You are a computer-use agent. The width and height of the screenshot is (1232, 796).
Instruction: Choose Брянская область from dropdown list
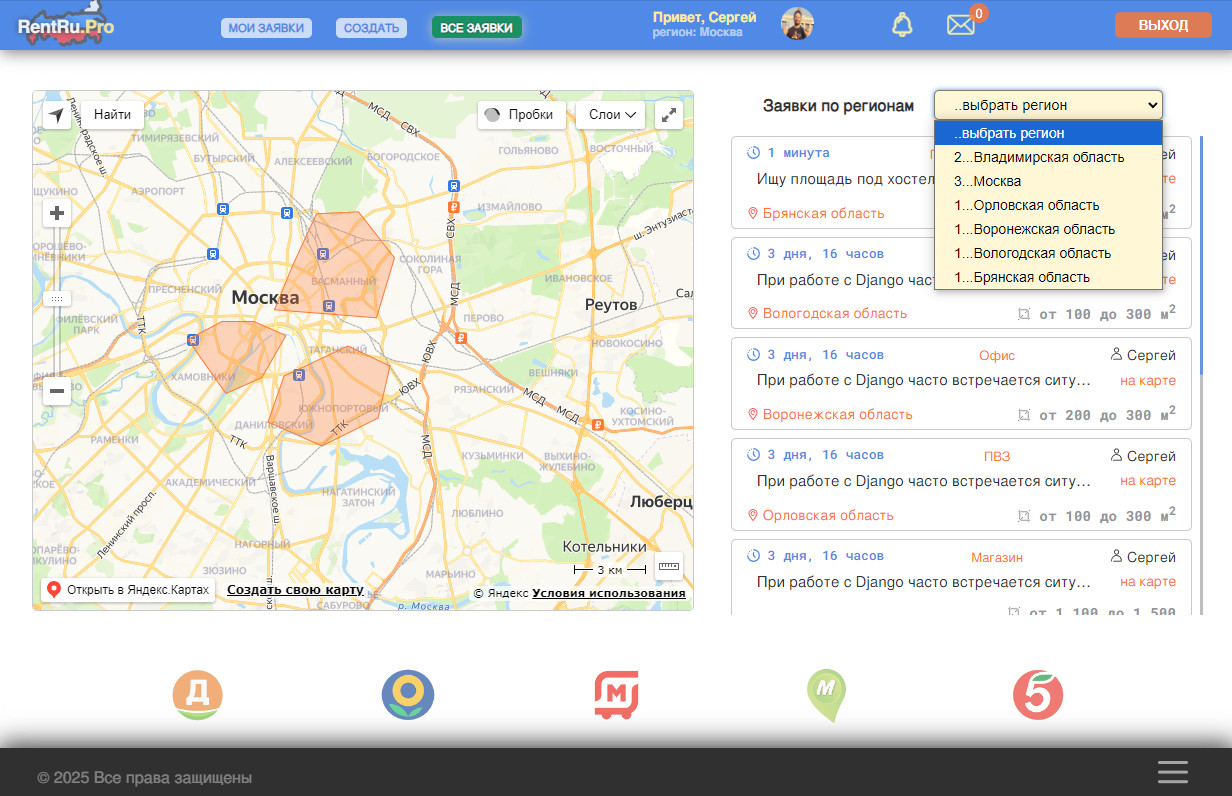(1048, 277)
